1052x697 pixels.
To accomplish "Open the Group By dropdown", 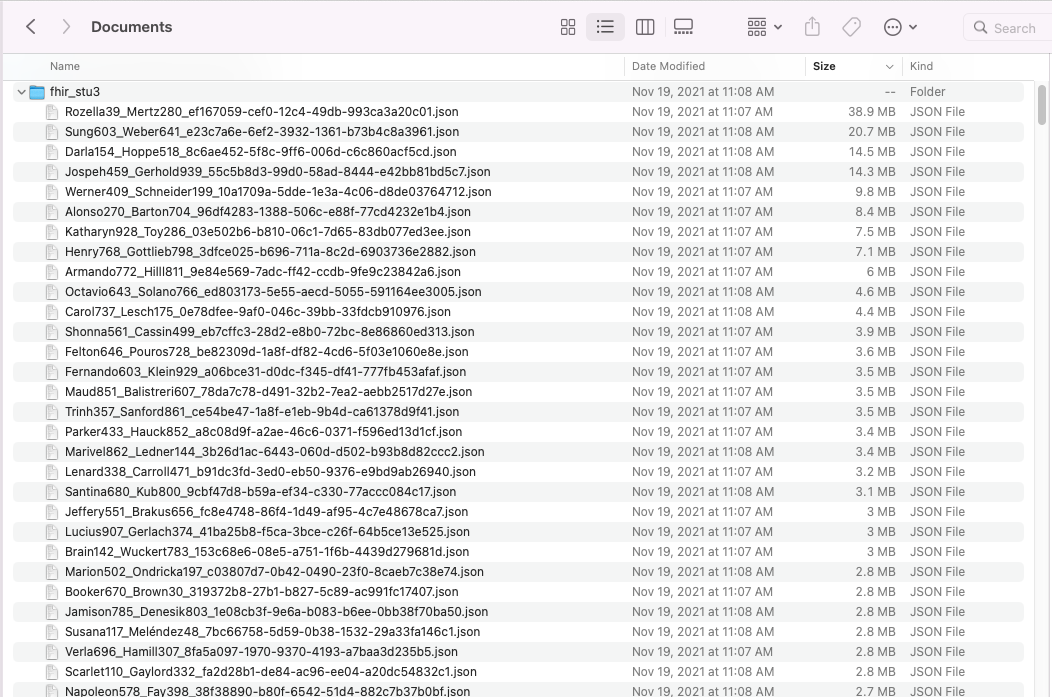I will click(765, 27).
